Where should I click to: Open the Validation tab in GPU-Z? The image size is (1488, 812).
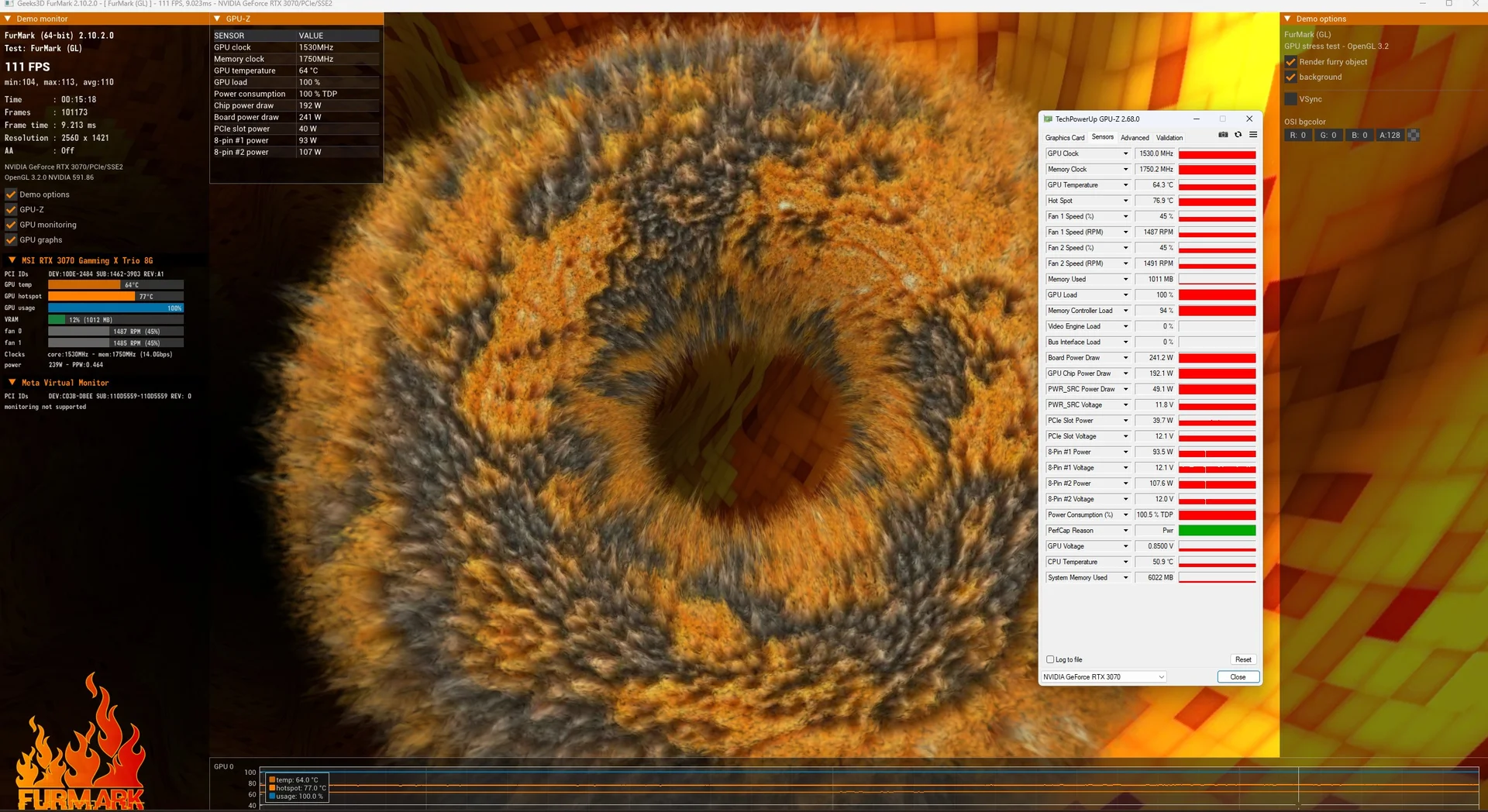pos(1169,138)
